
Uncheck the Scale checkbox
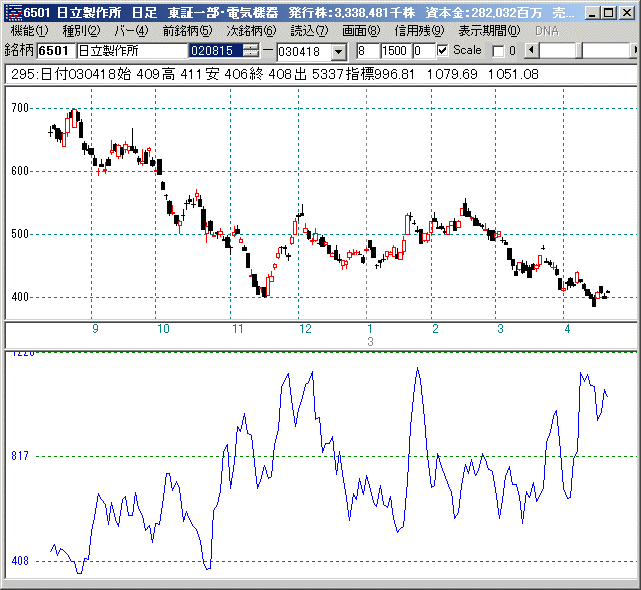click(x=443, y=50)
